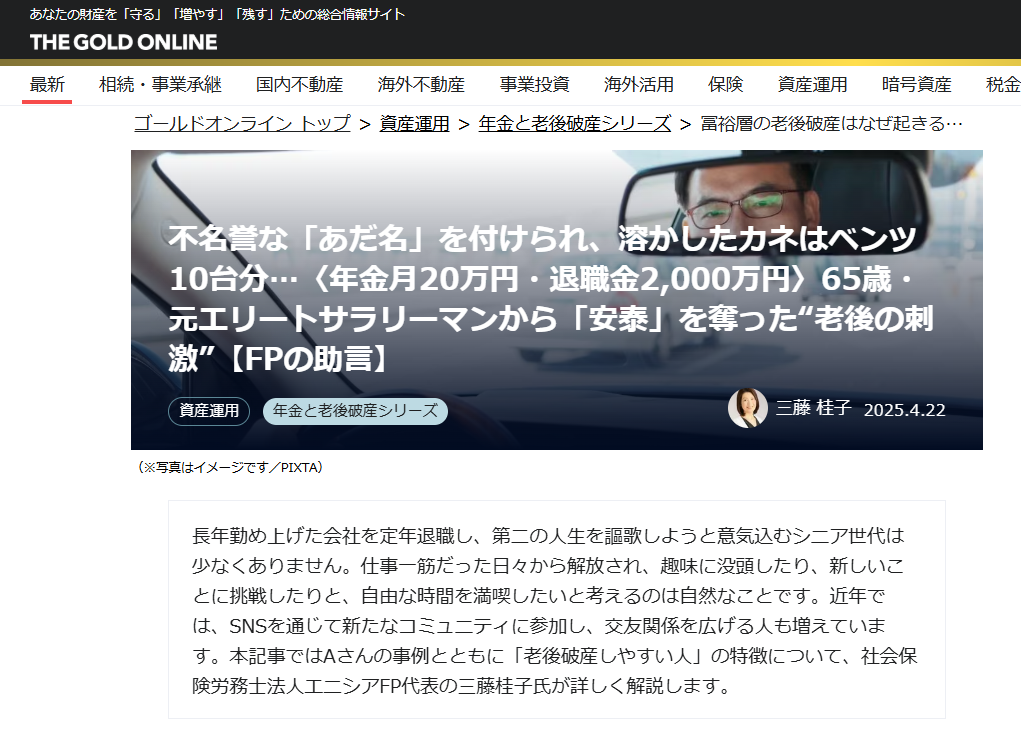
Task: Click THE GOLD ONLINE site logo
Action: coord(123,42)
